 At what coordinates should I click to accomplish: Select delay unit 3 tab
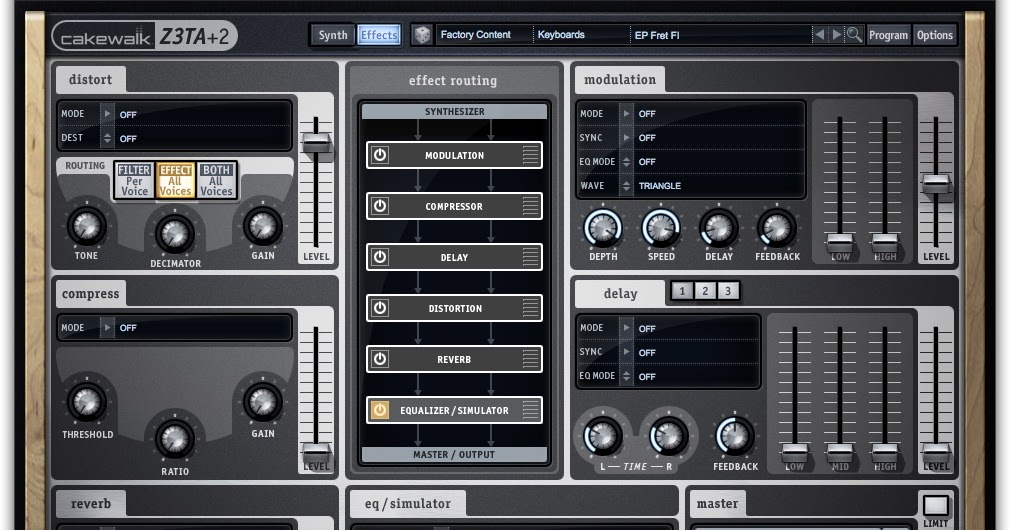coord(728,291)
